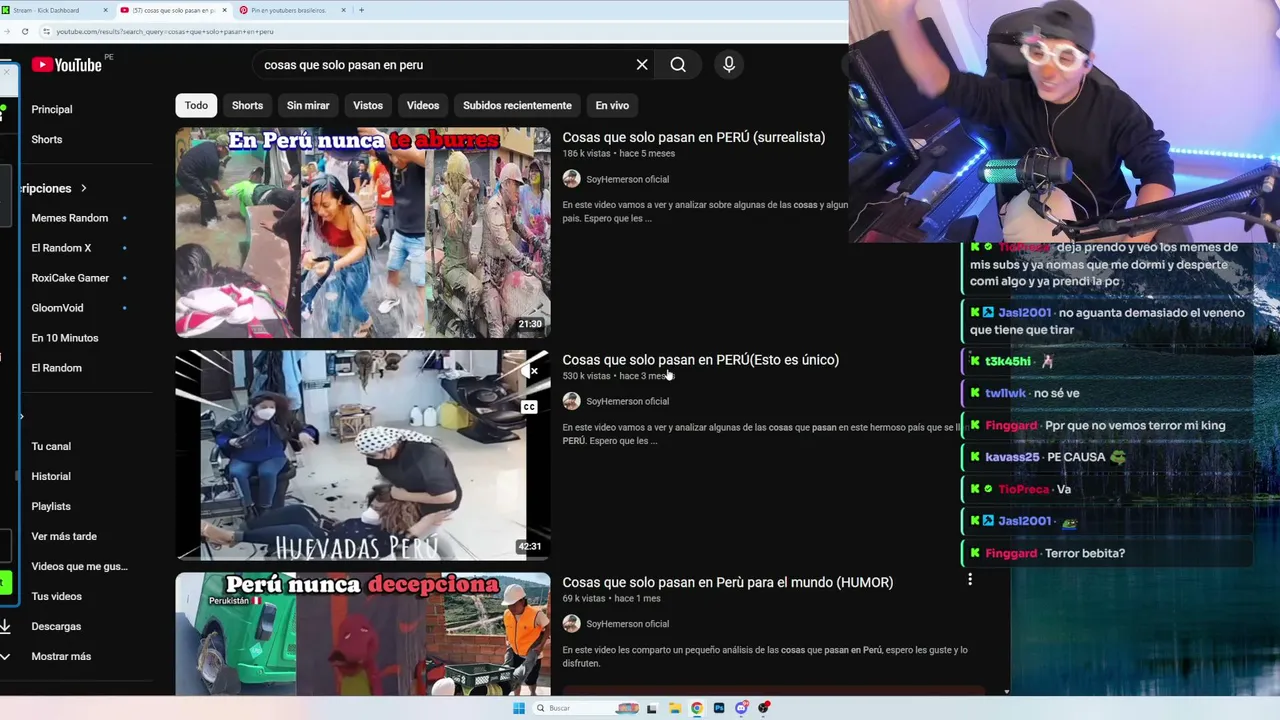This screenshot has height=720, width=1280.
Task: Open the options menu for the HUMOR video
Action: click(969, 579)
